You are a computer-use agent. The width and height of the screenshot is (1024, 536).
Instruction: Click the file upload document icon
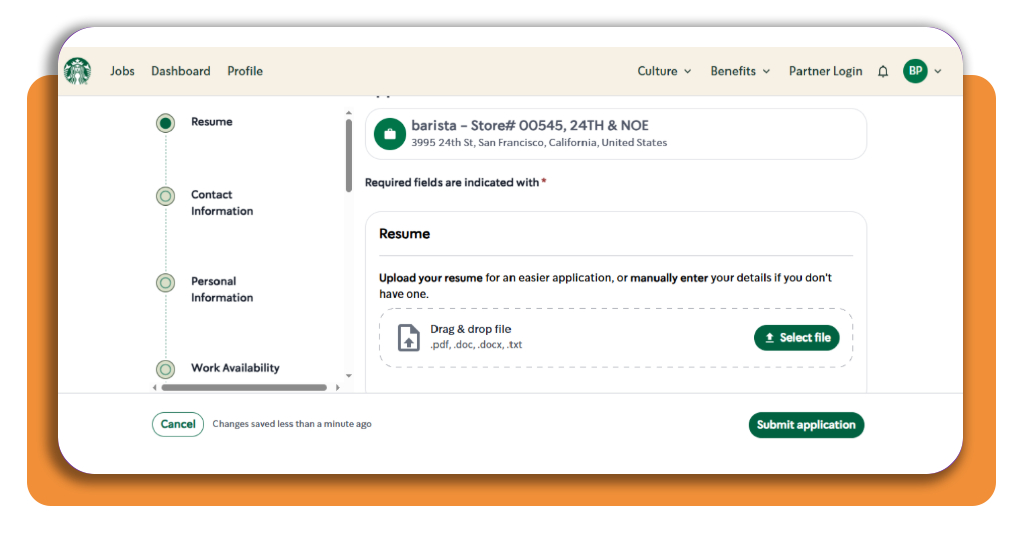pos(409,338)
